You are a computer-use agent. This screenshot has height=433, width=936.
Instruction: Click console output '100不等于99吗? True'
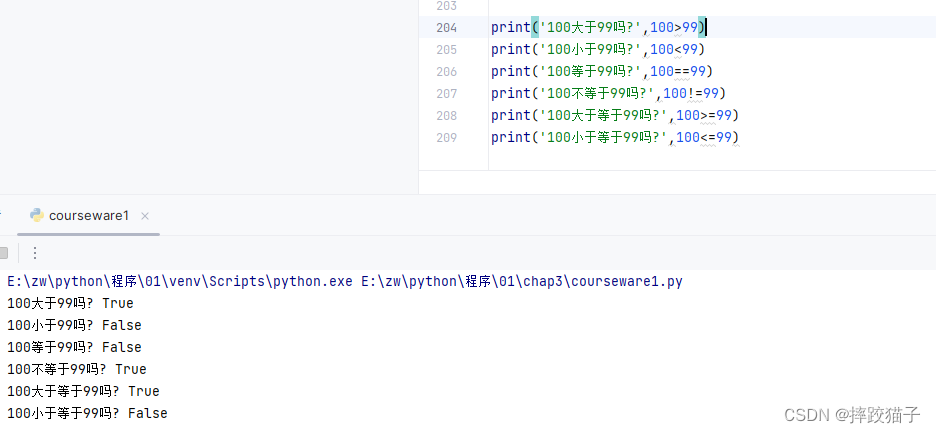pyautogui.click(x=77, y=369)
